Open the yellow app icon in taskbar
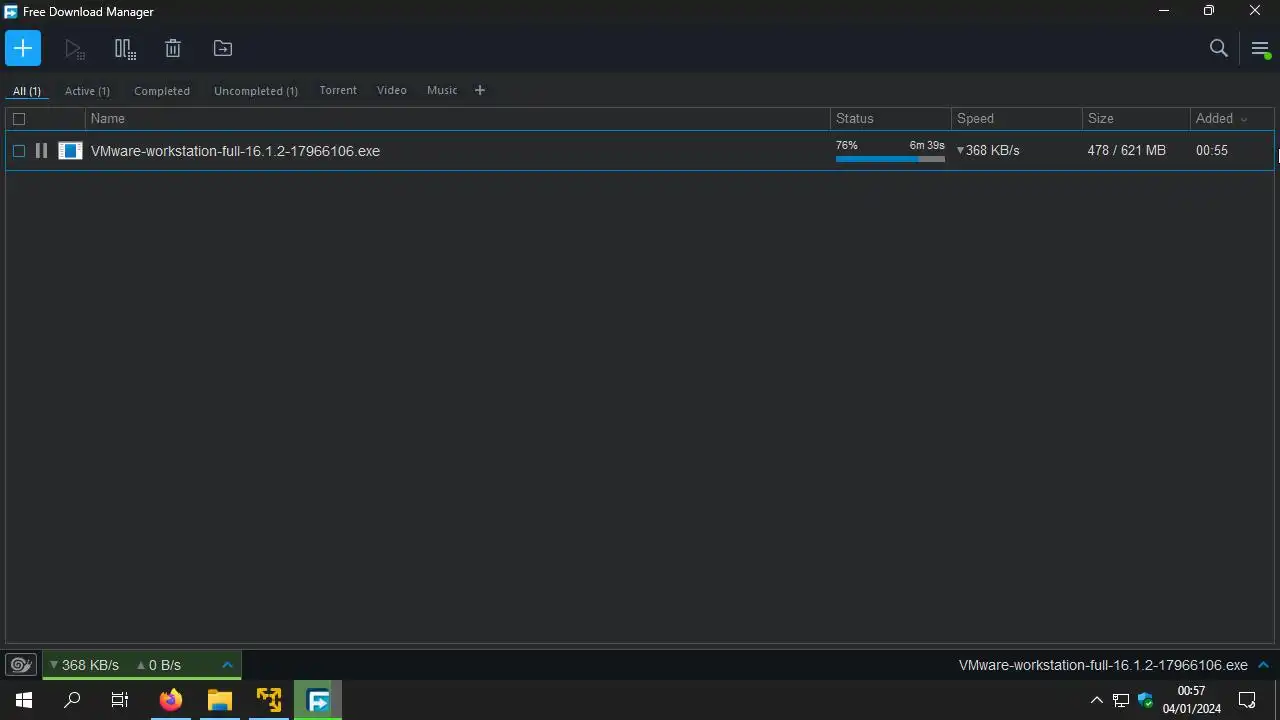The image size is (1280, 720). pyautogui.click(x=269, y=700)
